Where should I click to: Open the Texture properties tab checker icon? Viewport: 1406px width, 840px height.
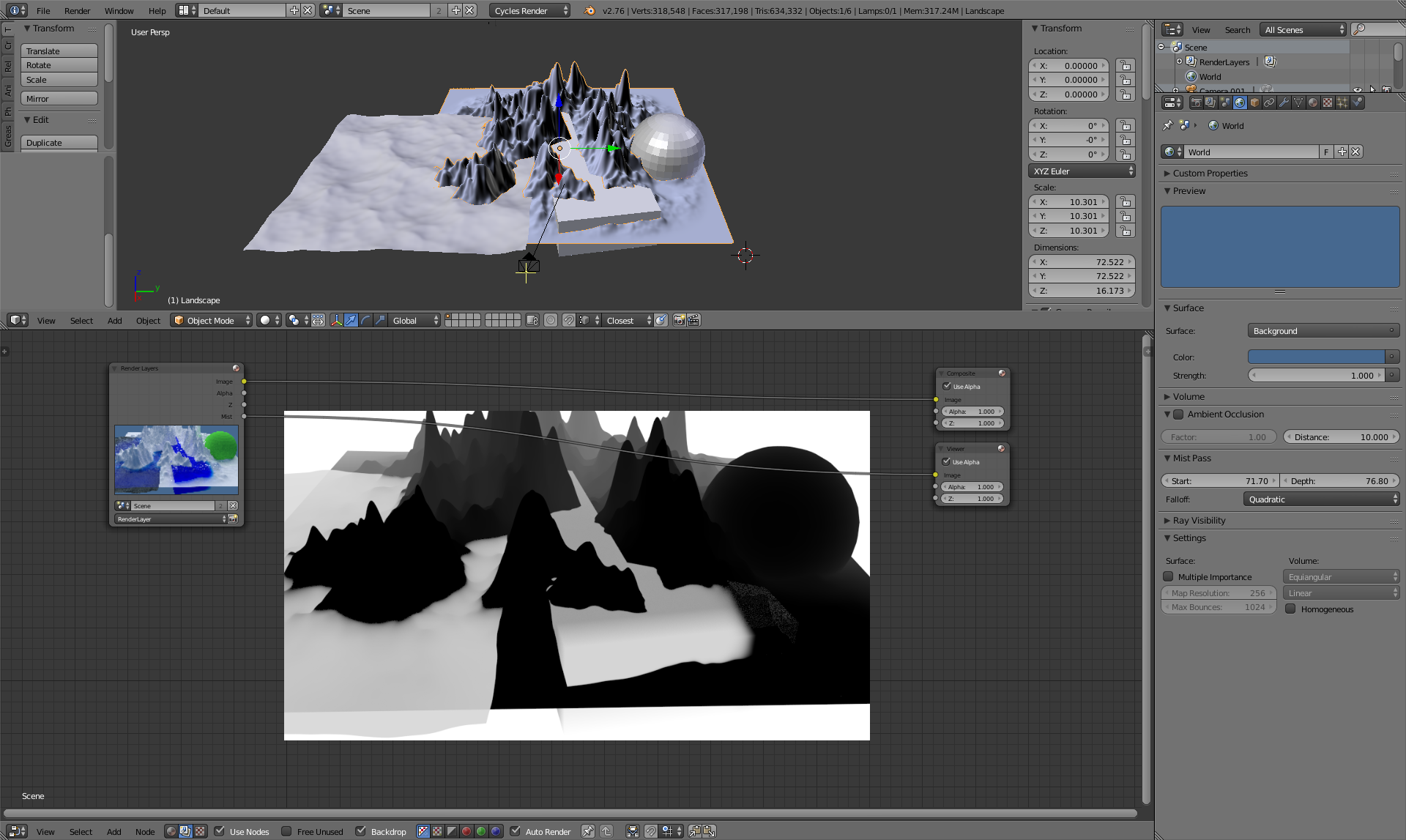pos(1328,103)
